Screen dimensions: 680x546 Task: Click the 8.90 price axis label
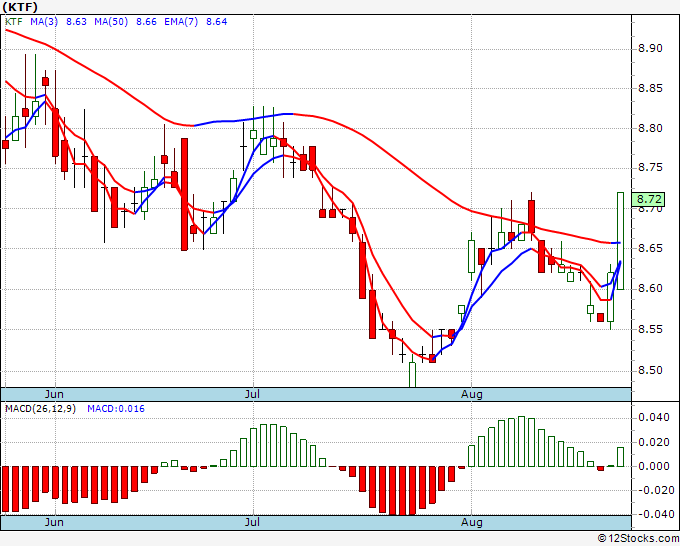pos(650,48)
